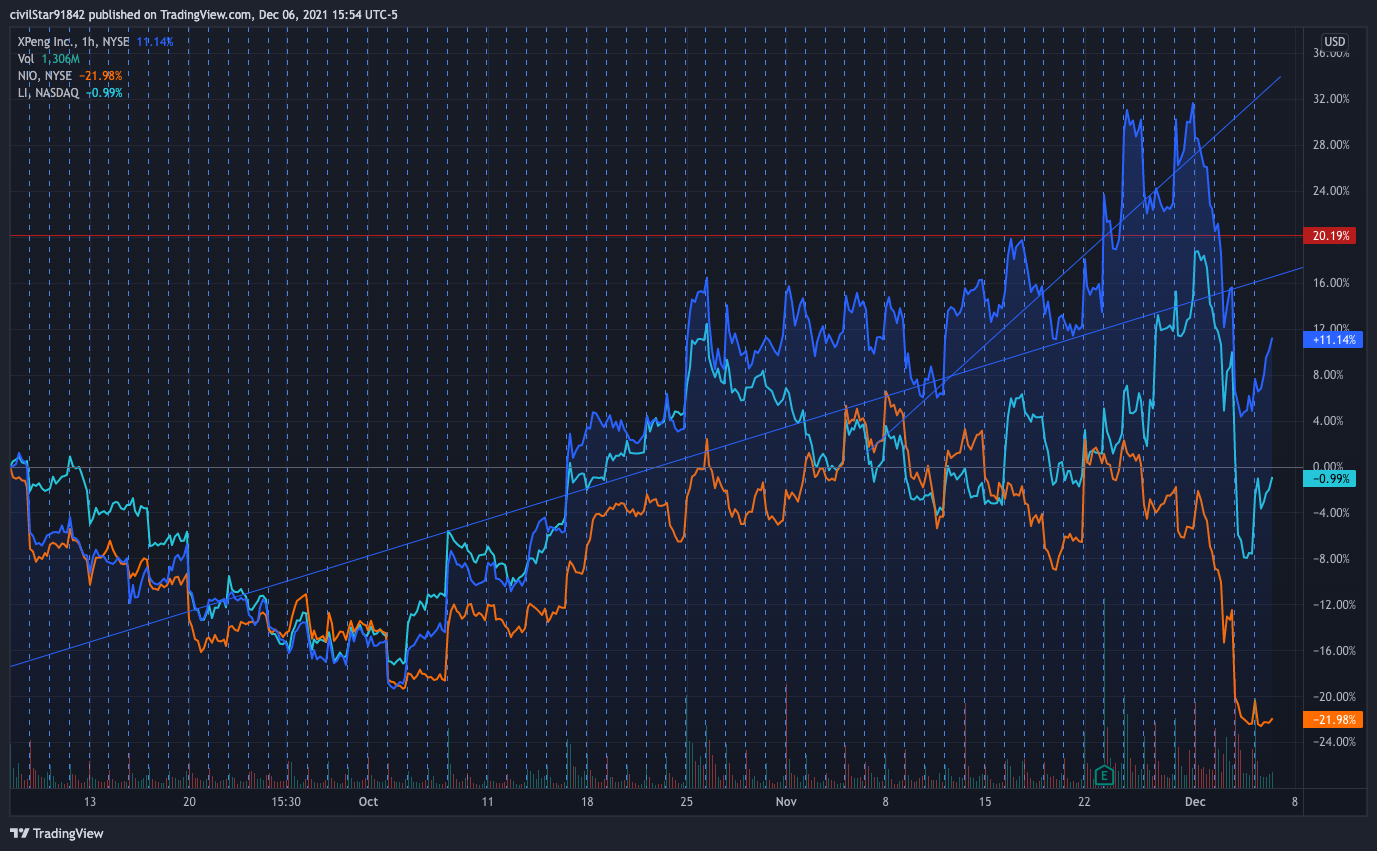The width and height of the screenshot is (1377, 851).
Task: Click the Dec label on time axis
Action: tap(1193, 802)
